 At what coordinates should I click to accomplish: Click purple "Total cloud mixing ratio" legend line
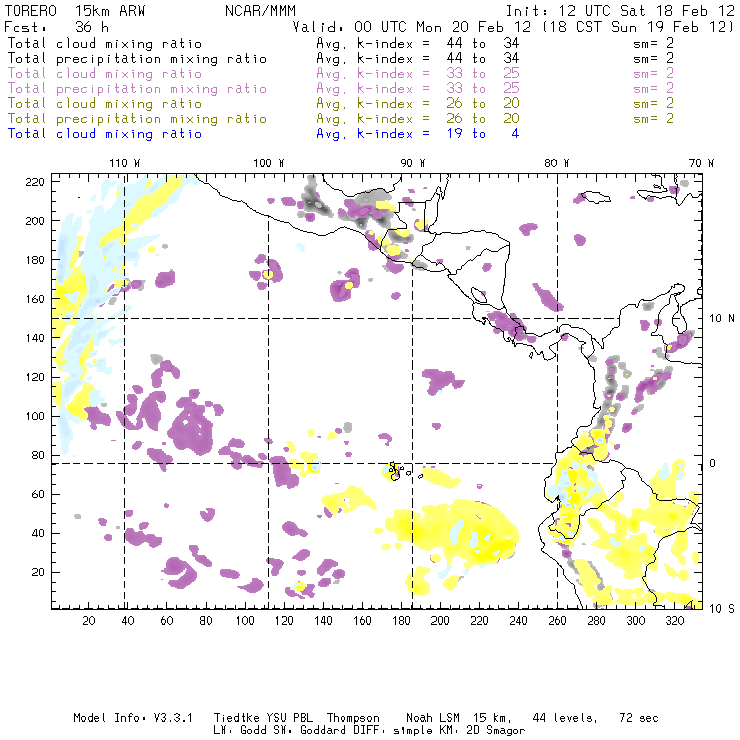[105, 74]
